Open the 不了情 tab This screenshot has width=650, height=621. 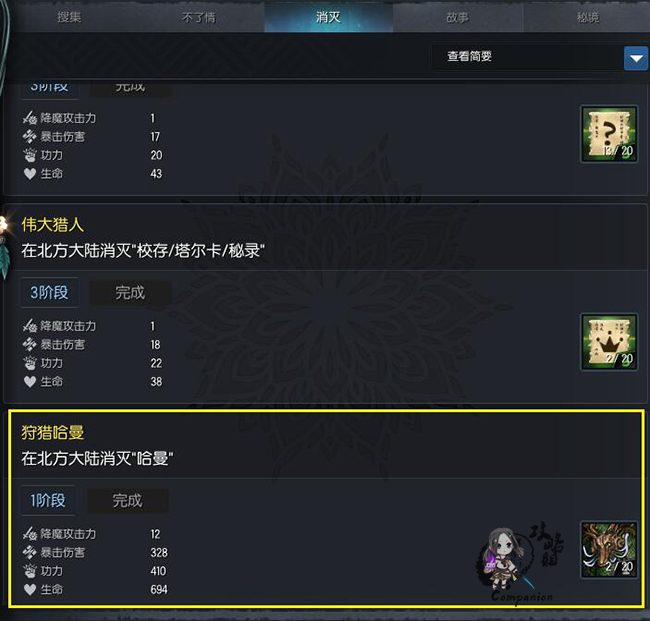(199, 17)
